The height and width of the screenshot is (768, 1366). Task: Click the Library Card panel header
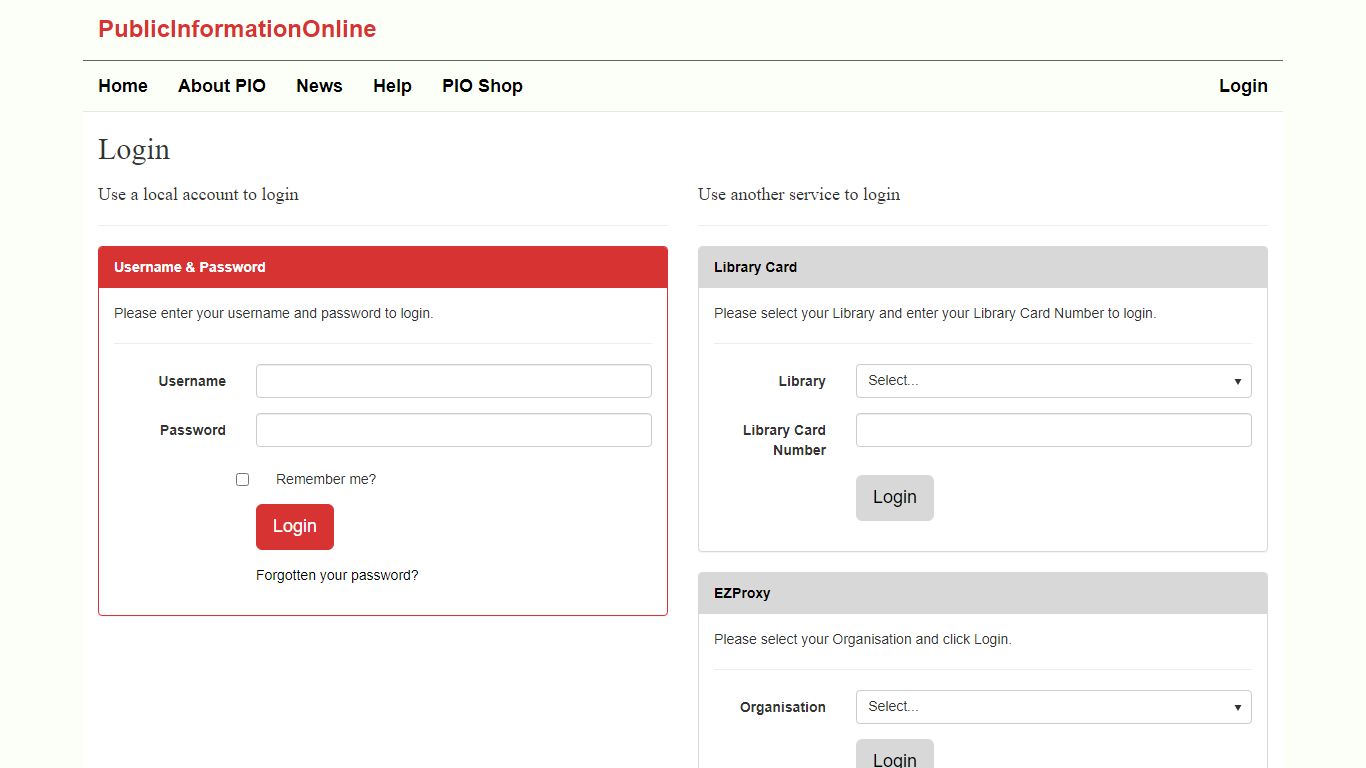click(x=983, y=267)
